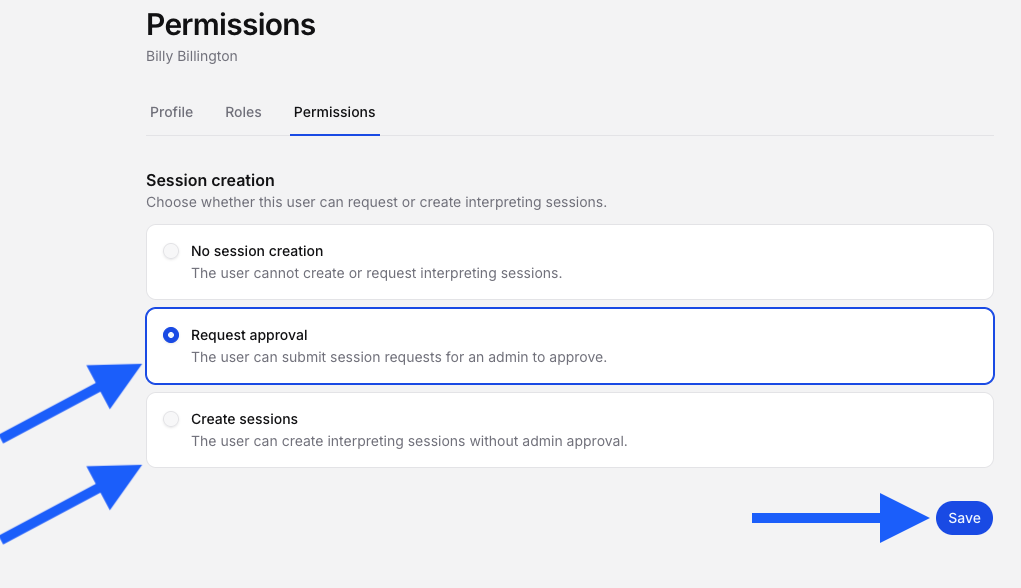Select the No session creation radio button
This screenshot has width=1021, height=588.
coord(171,251)
